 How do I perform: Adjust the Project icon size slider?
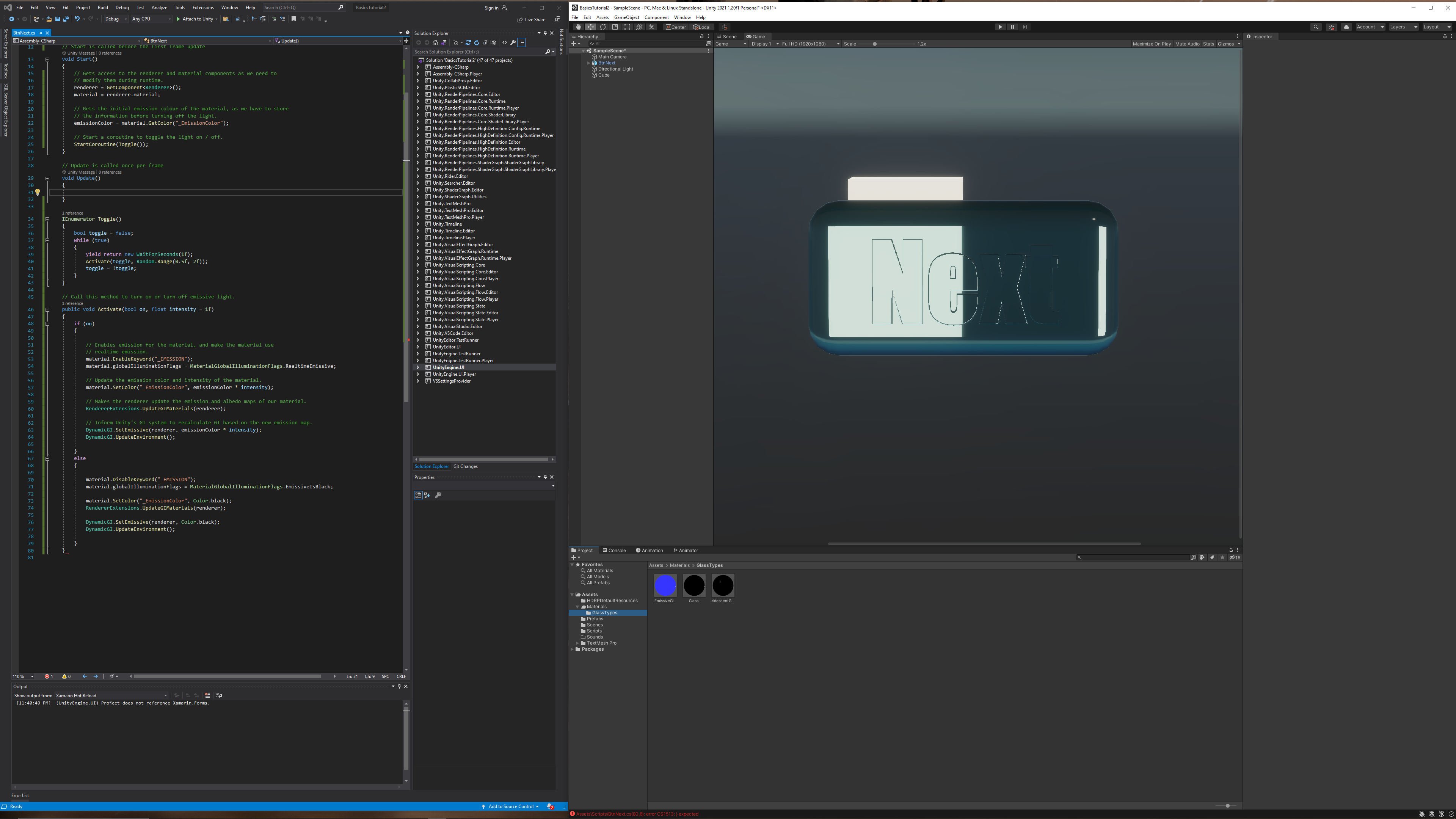pos(1227,806)
